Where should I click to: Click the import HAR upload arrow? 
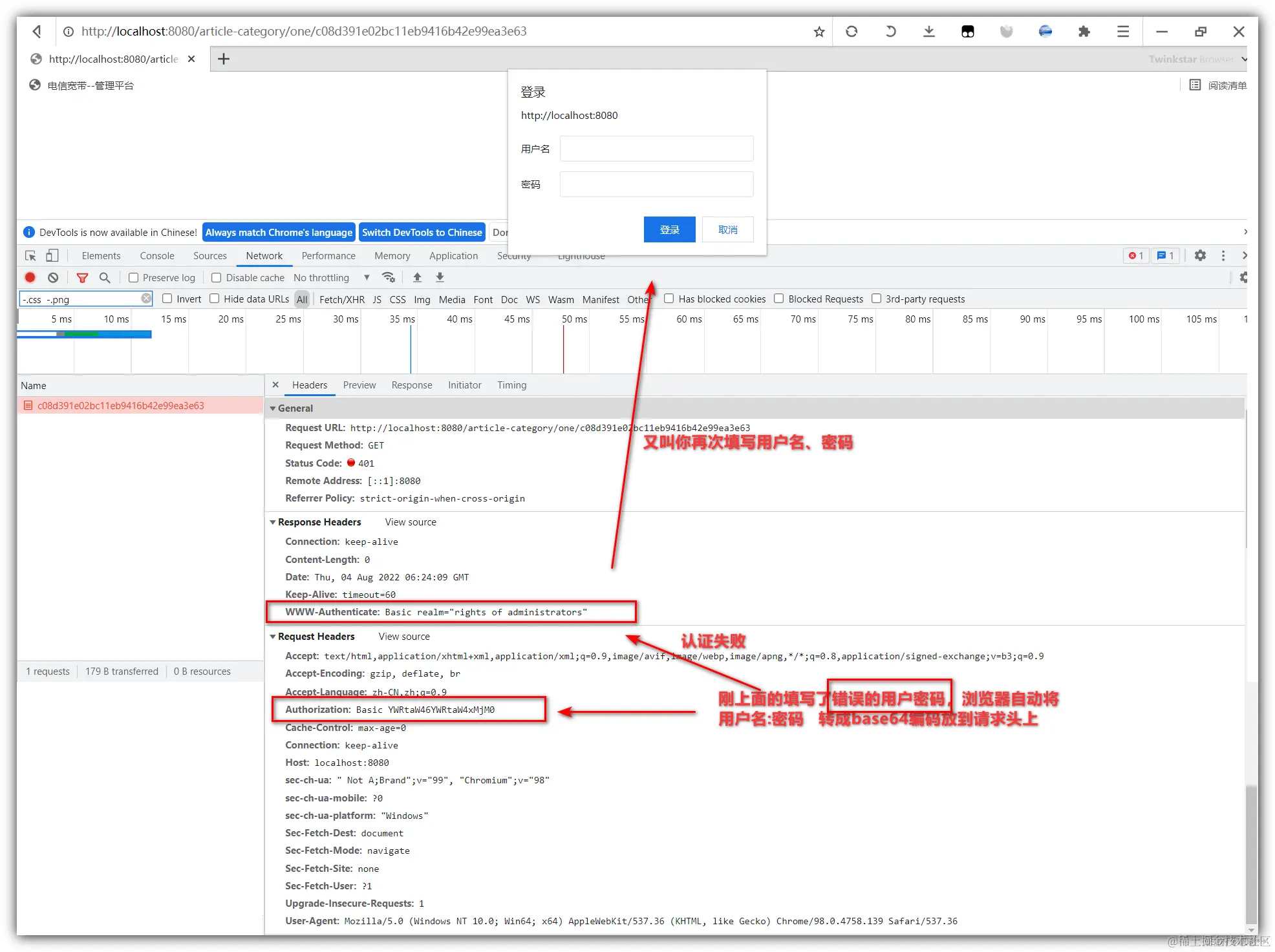pyautogui.click(x=417, y=277)
